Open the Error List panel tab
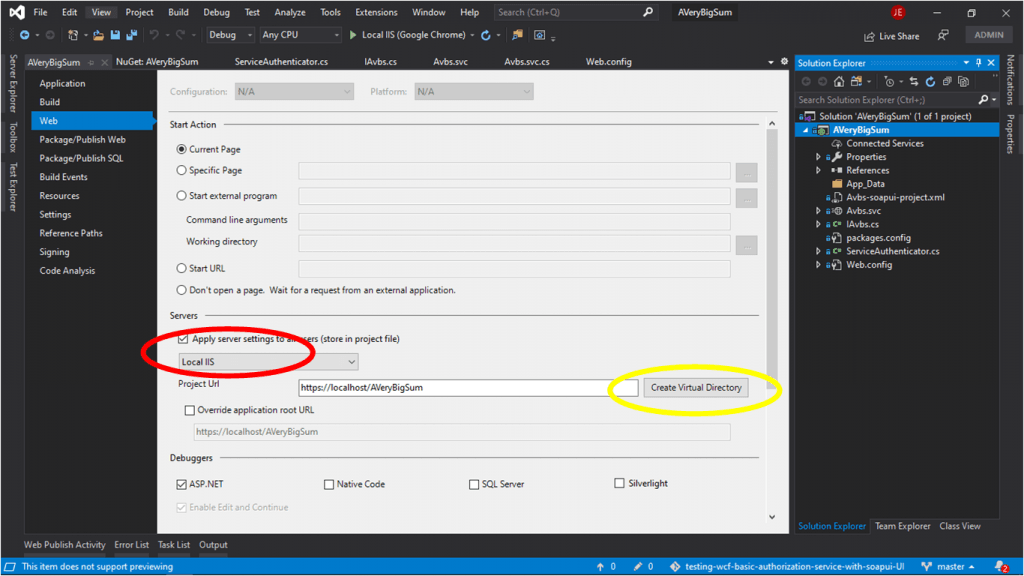 [x=131, y=545]
